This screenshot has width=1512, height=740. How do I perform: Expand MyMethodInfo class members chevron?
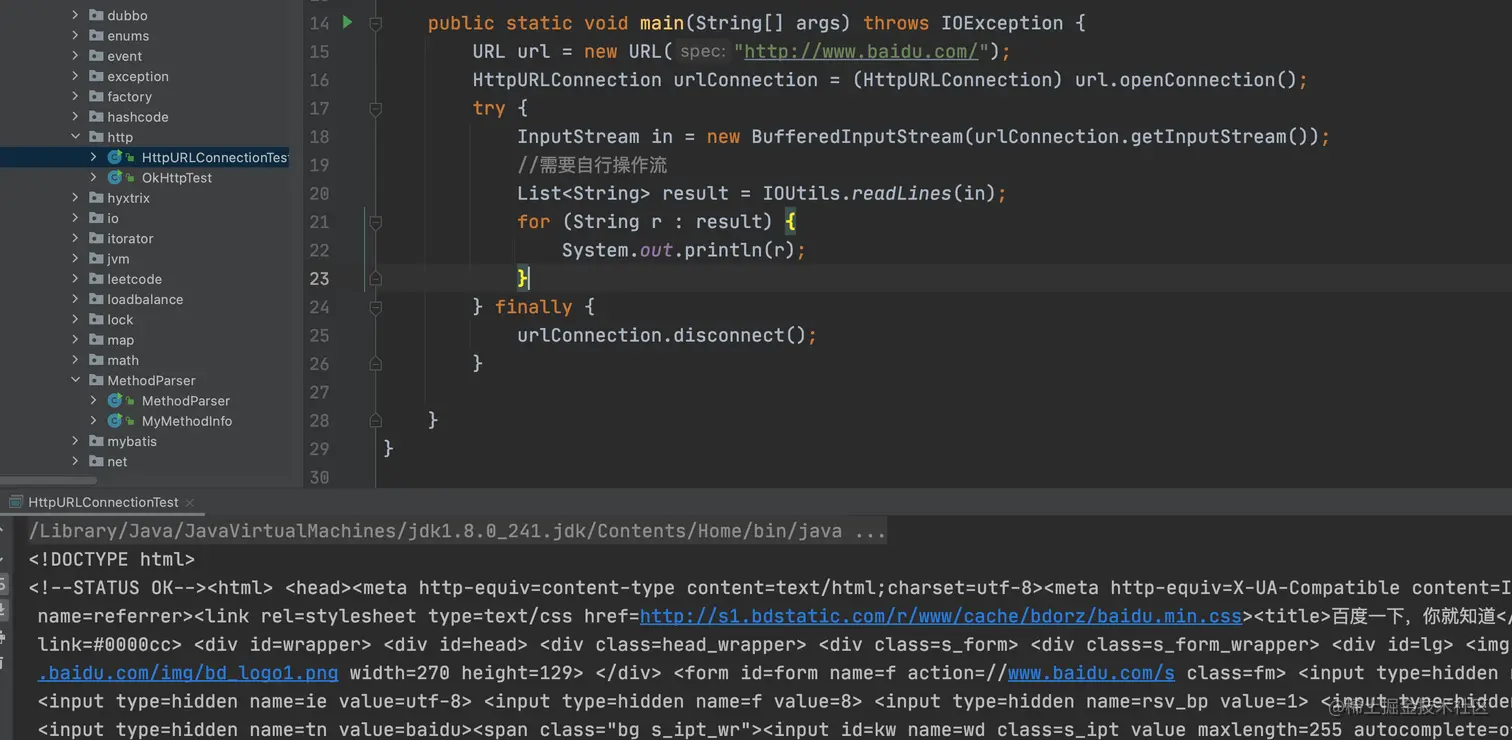[x=94, y=421]
